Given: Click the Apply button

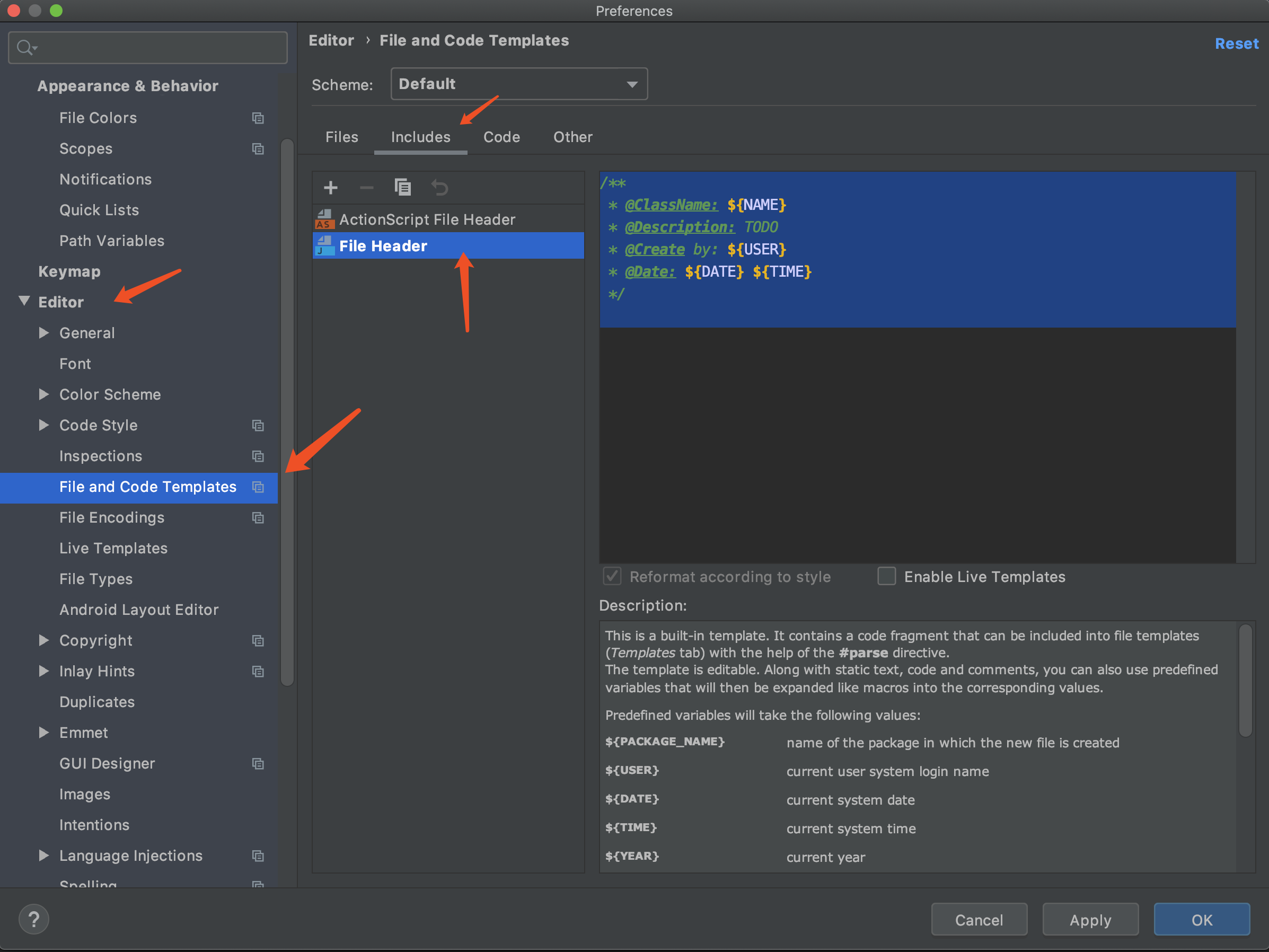Looking at the screenshot, I should click(x=1090, y=920).
